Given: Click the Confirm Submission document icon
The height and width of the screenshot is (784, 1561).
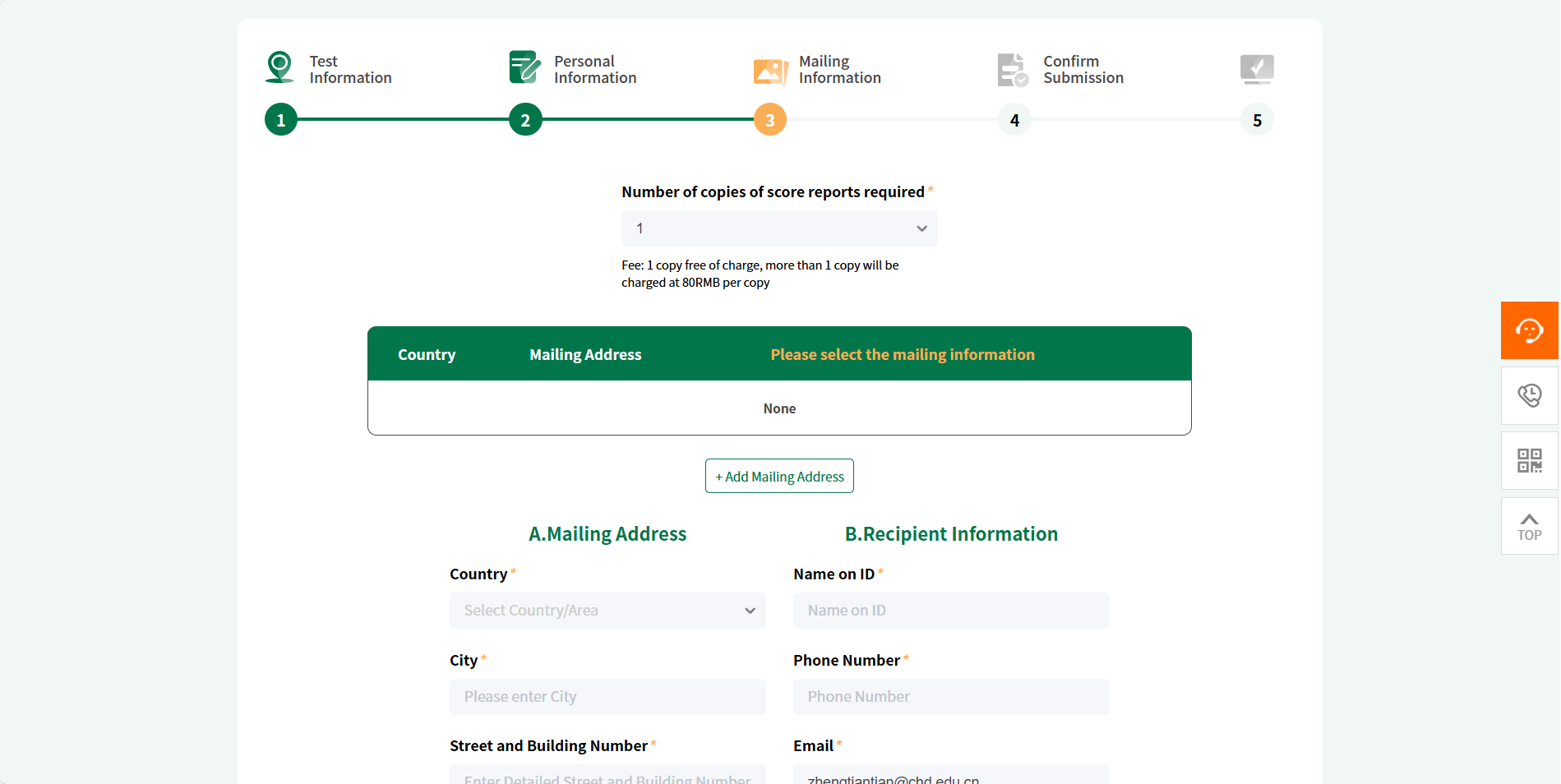Looking at the screenshot, I should [1013, 70].
